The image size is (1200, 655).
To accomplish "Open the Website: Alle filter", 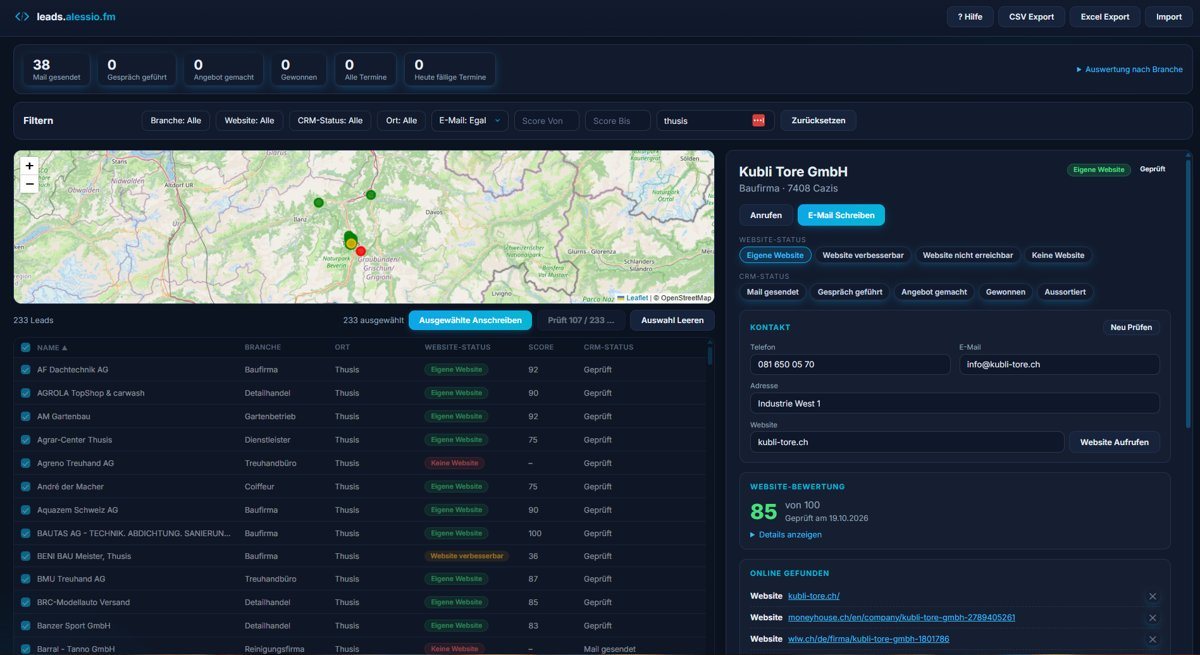I will coord(250,120).
